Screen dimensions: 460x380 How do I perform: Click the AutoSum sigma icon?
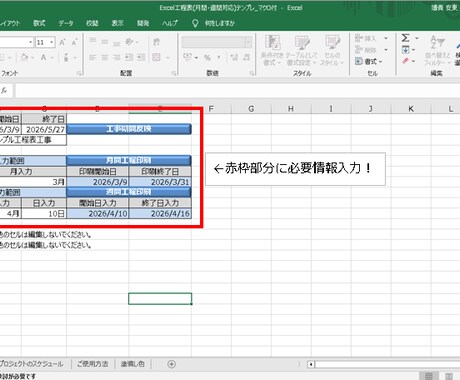(x=405, y=38)
